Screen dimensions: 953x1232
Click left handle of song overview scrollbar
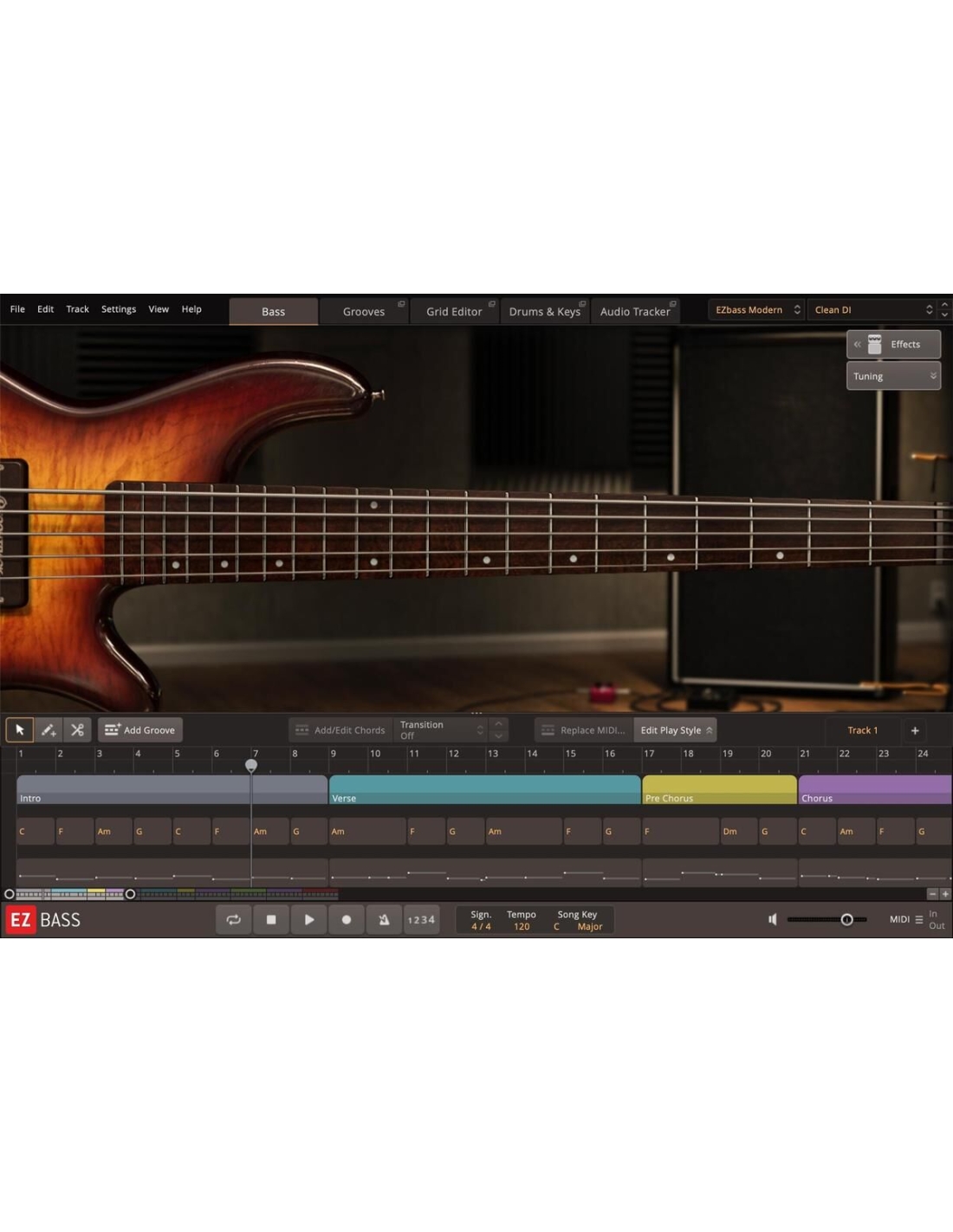tap(10, 894)
